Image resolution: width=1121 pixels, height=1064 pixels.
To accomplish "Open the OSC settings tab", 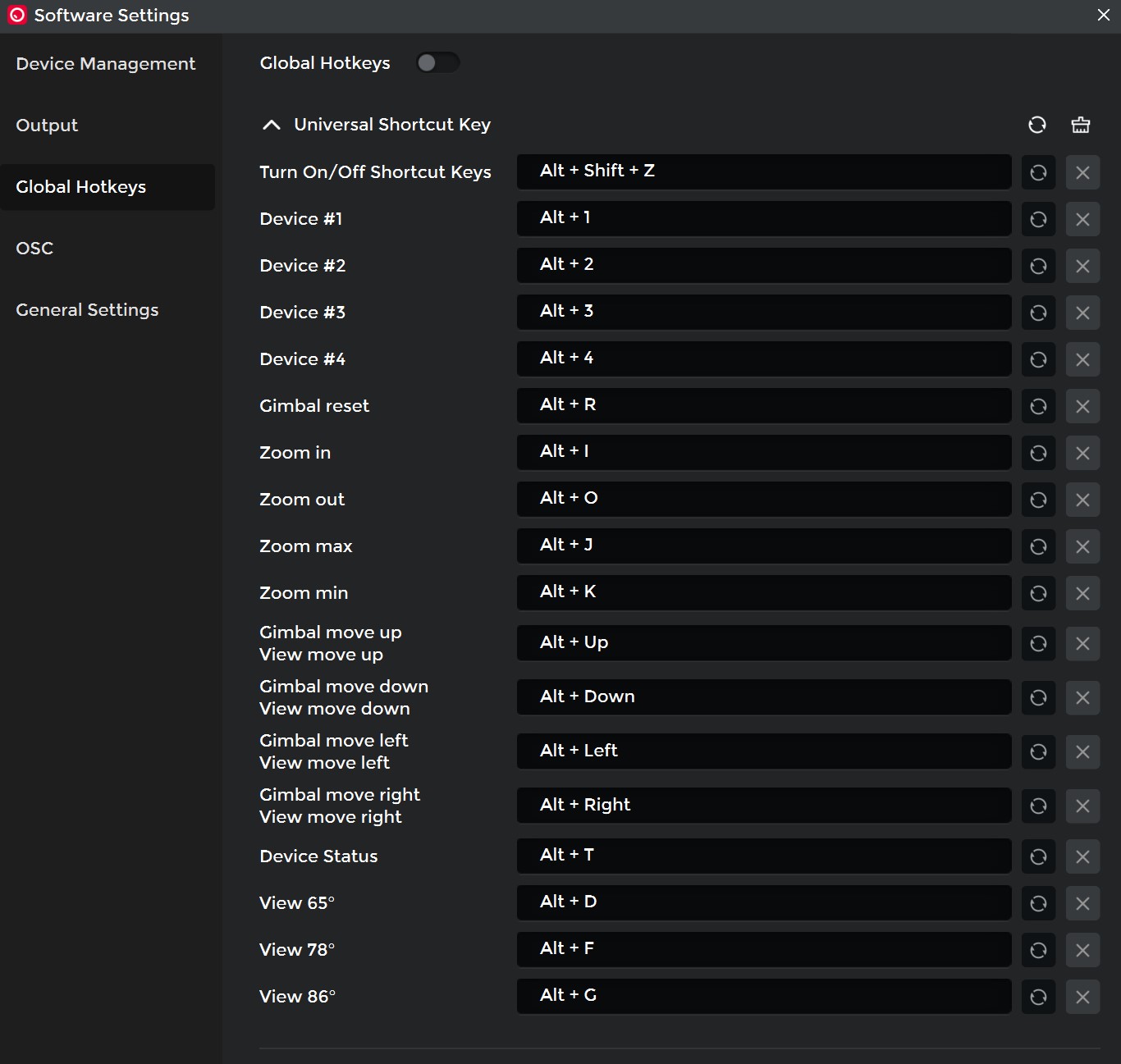I will 34,249.
